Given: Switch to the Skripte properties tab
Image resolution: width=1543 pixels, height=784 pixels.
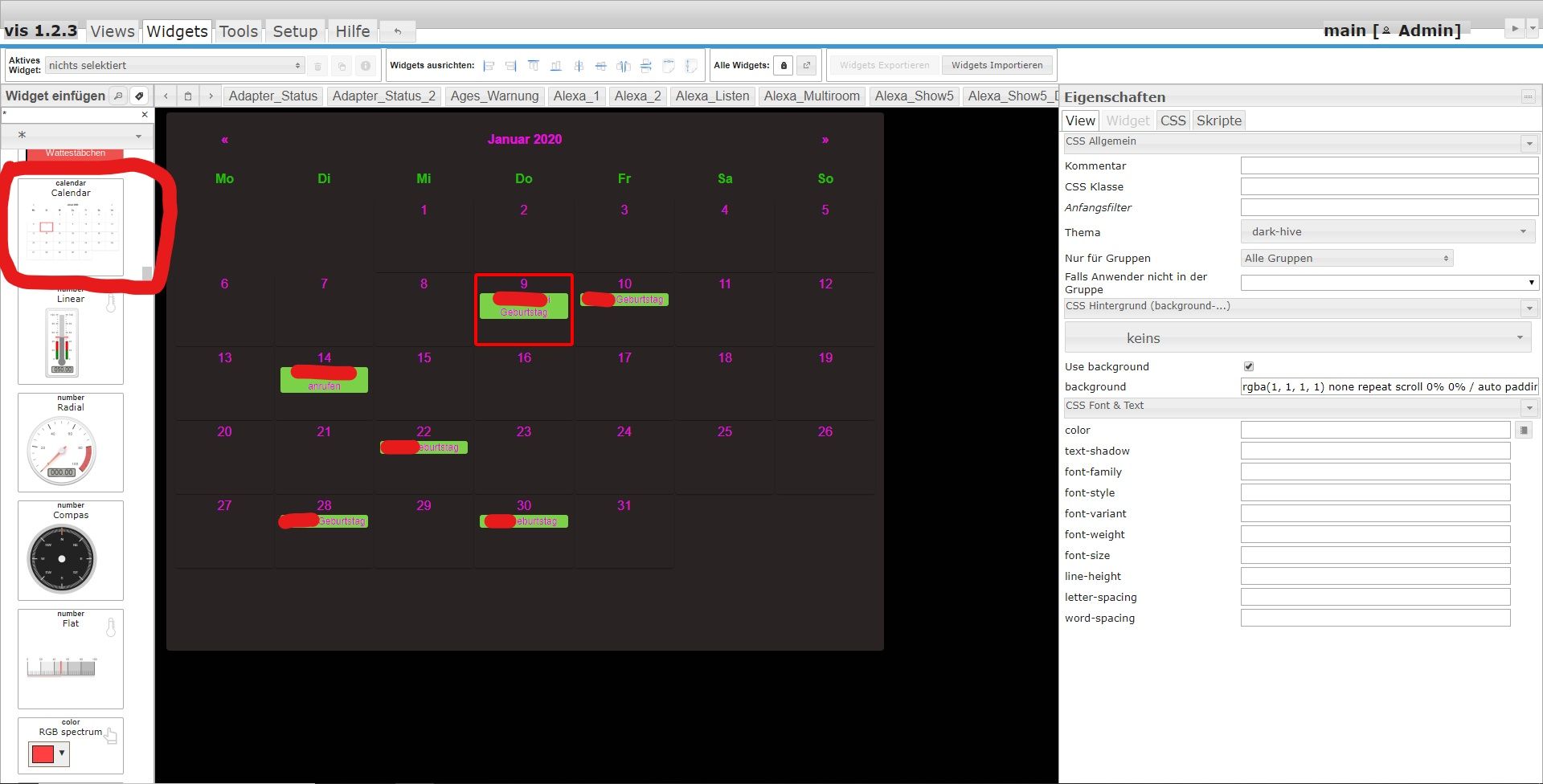Looking at the screenshot, I should pos(1218,120).
